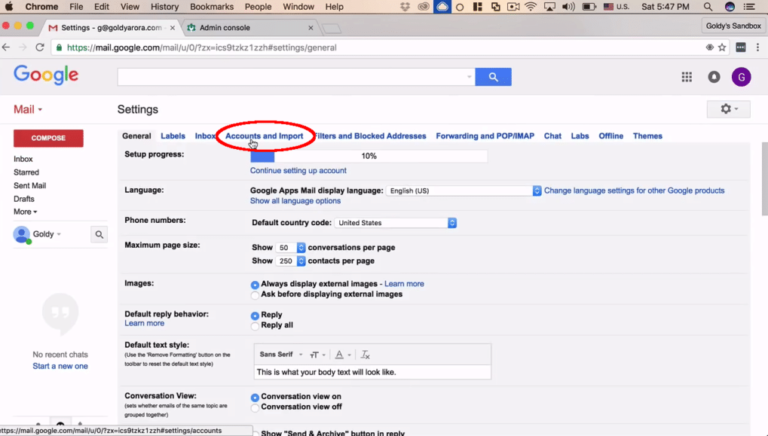768x436 pixels.
Task: Open the Chrome three-dot menu
Action: coord(758,48)
